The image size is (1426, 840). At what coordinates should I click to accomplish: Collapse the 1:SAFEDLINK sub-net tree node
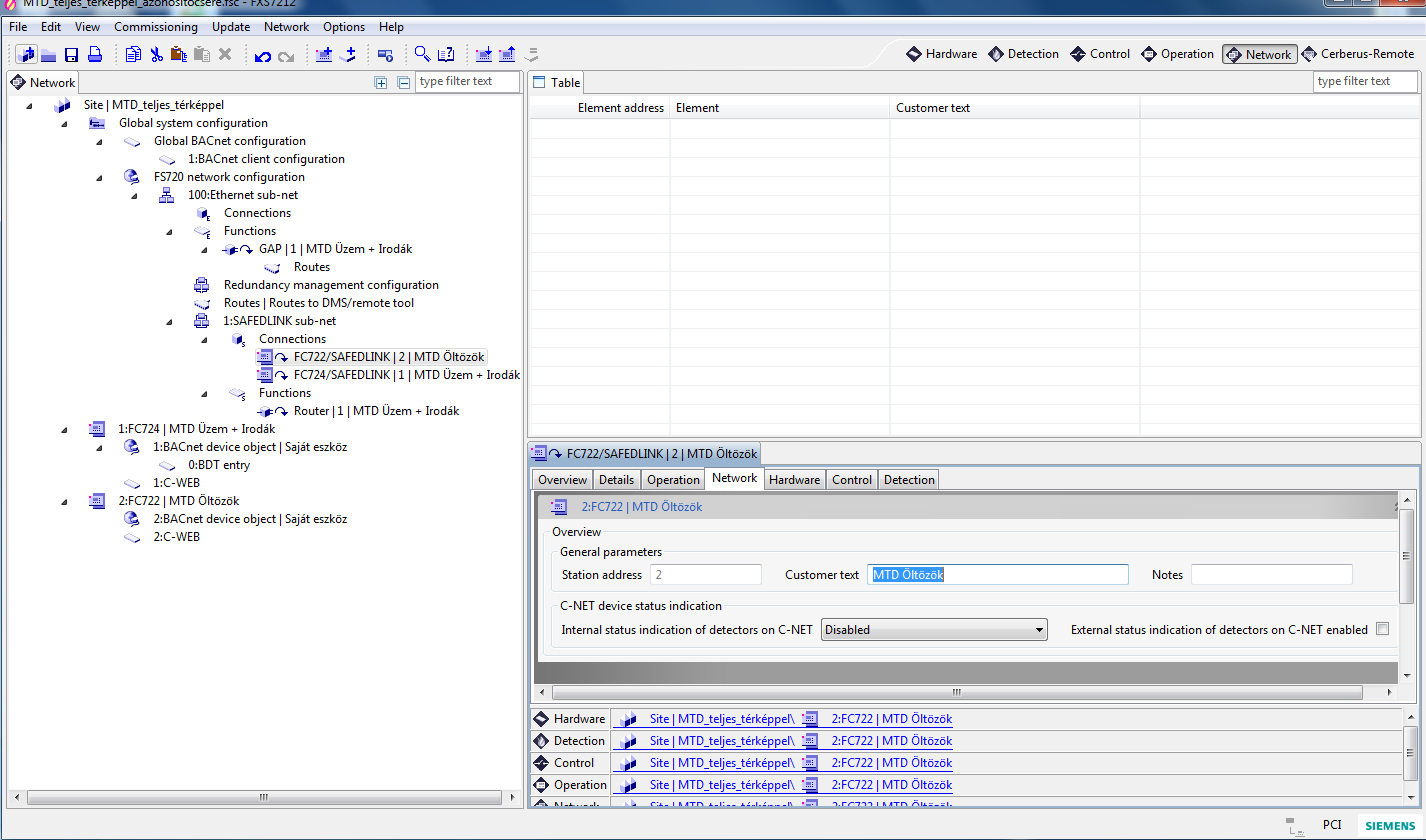[170, 321]
